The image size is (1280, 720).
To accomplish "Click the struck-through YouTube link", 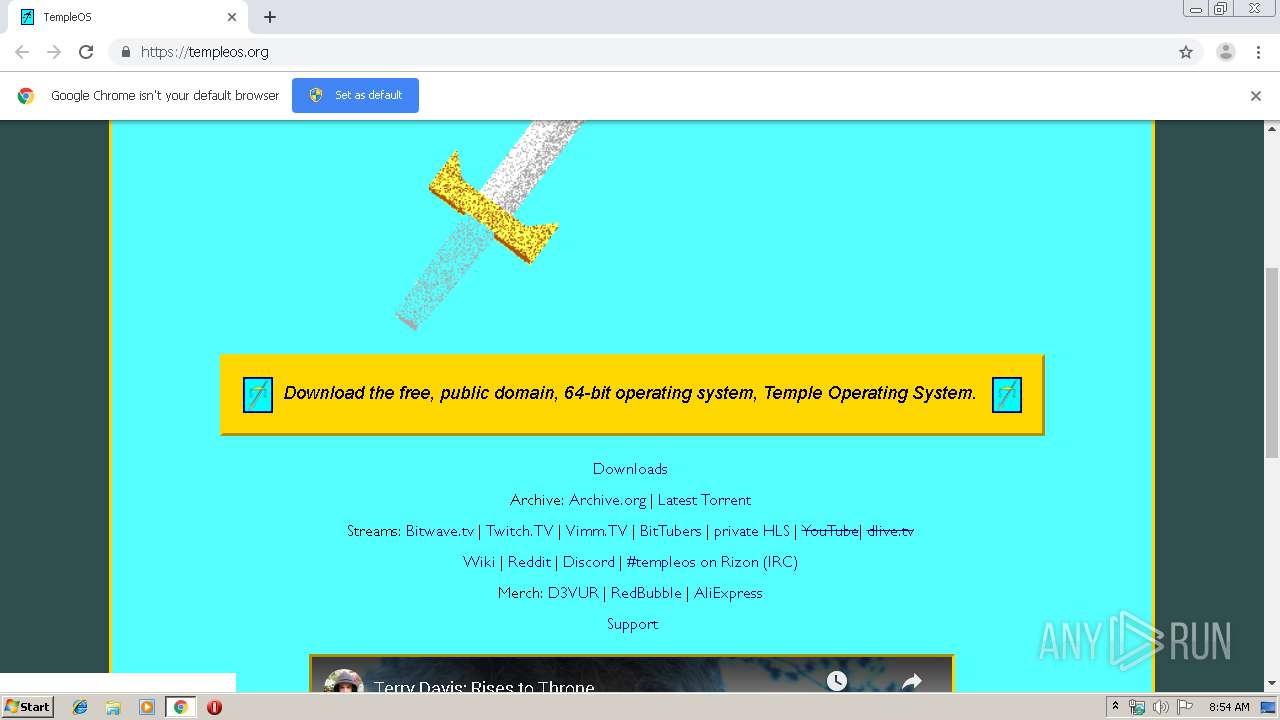I will (x=830, y=531).
